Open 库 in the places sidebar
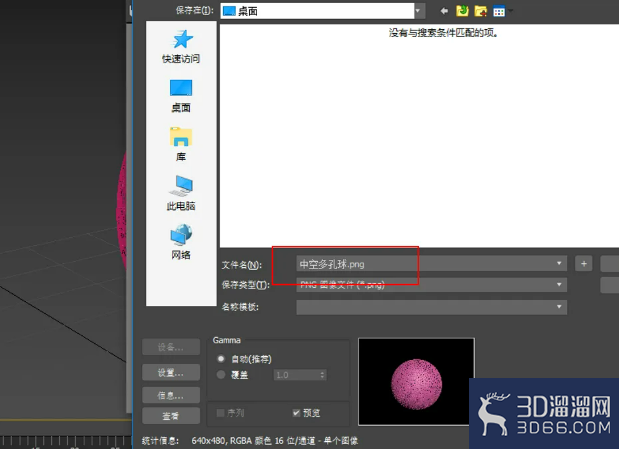Image resolution: width=619 pixels, height=449 pixels. [181, 144]
